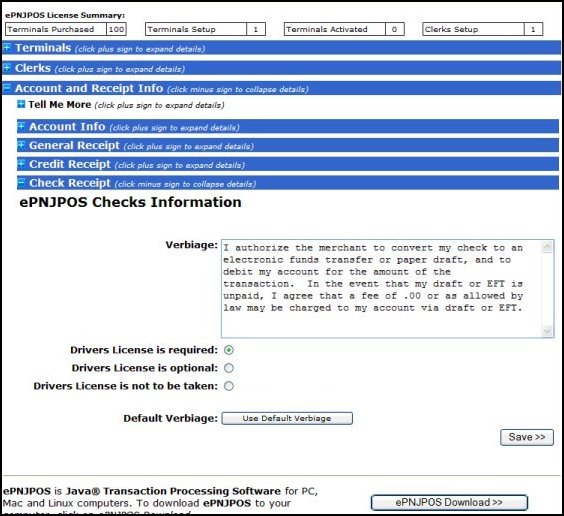Click the General Receipt header title
The image size is (564, 516).
[x=74, y=145]
